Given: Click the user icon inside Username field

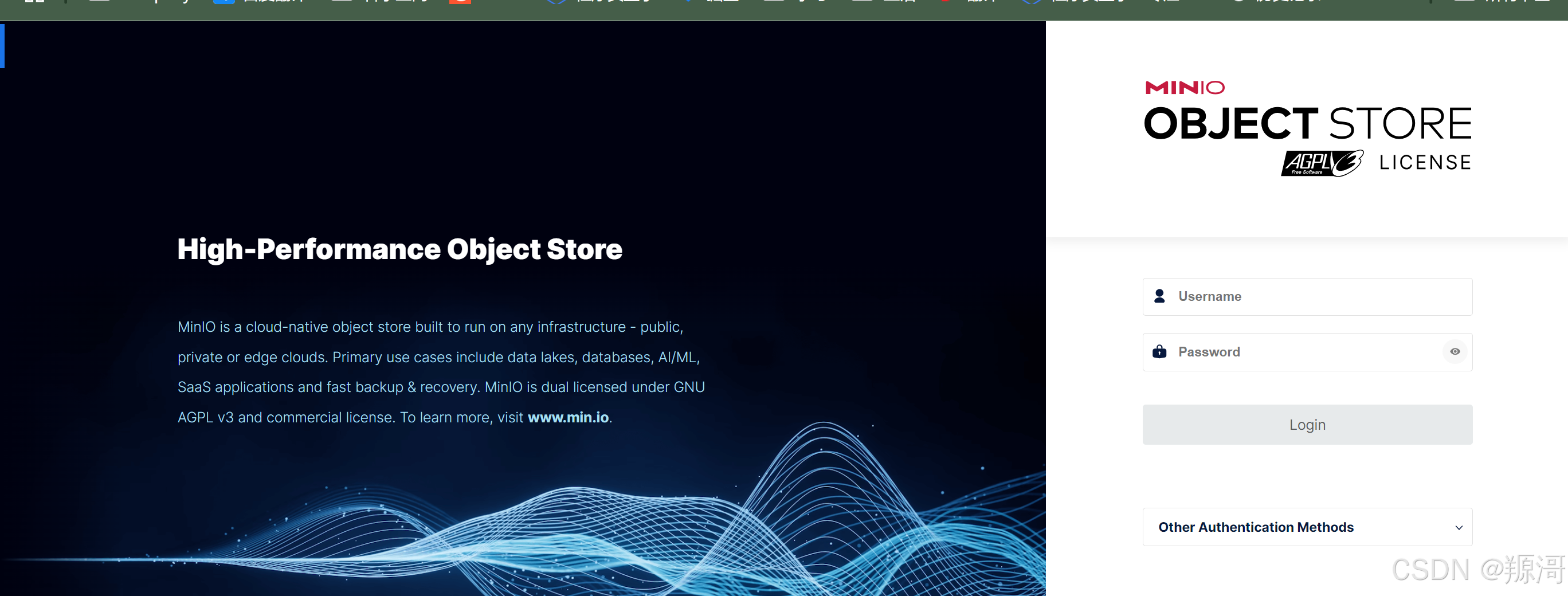Looking at the screenshot, I should click(x=1159, y=296).
